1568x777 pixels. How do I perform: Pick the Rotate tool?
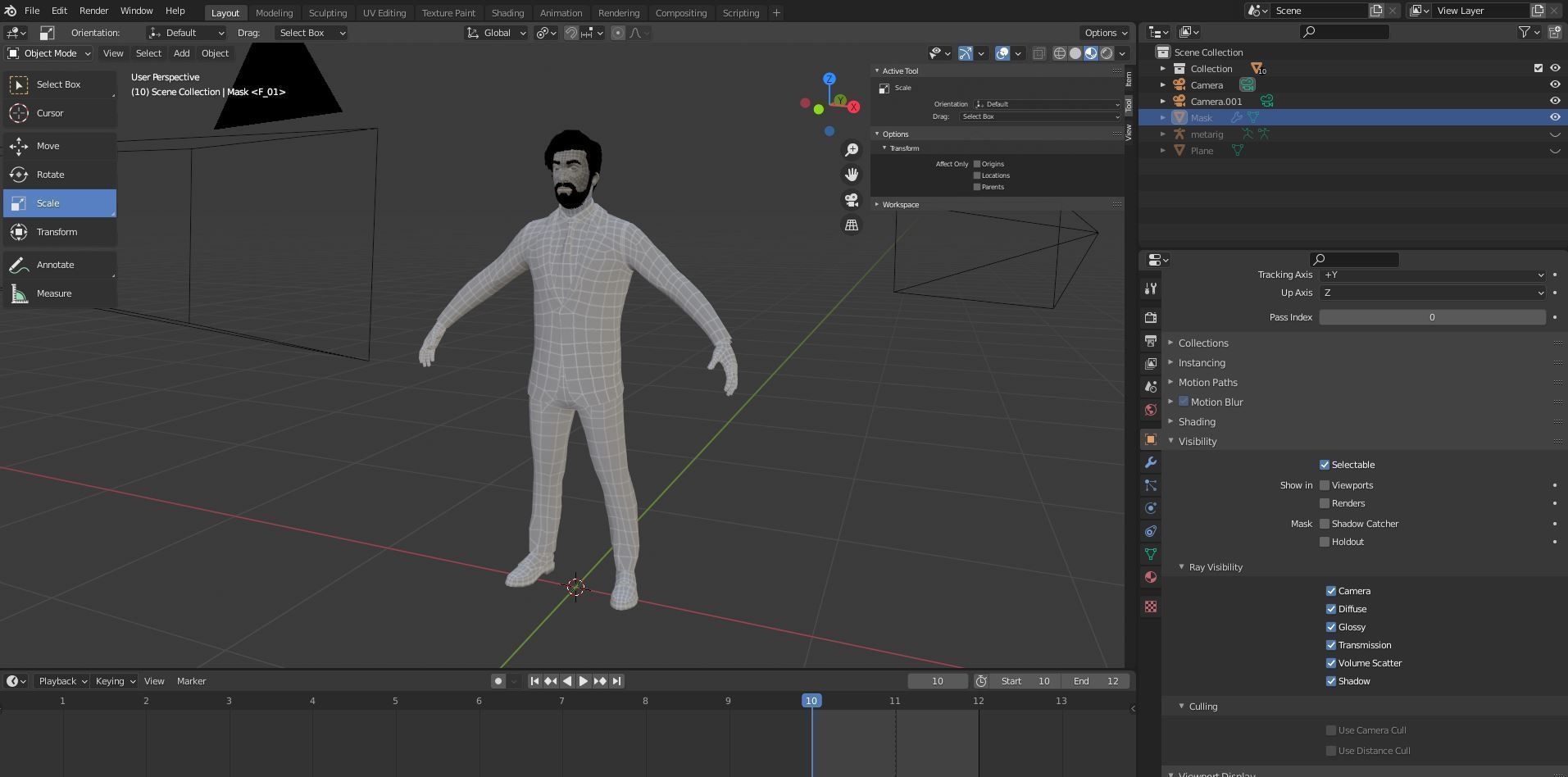(60, 175)
